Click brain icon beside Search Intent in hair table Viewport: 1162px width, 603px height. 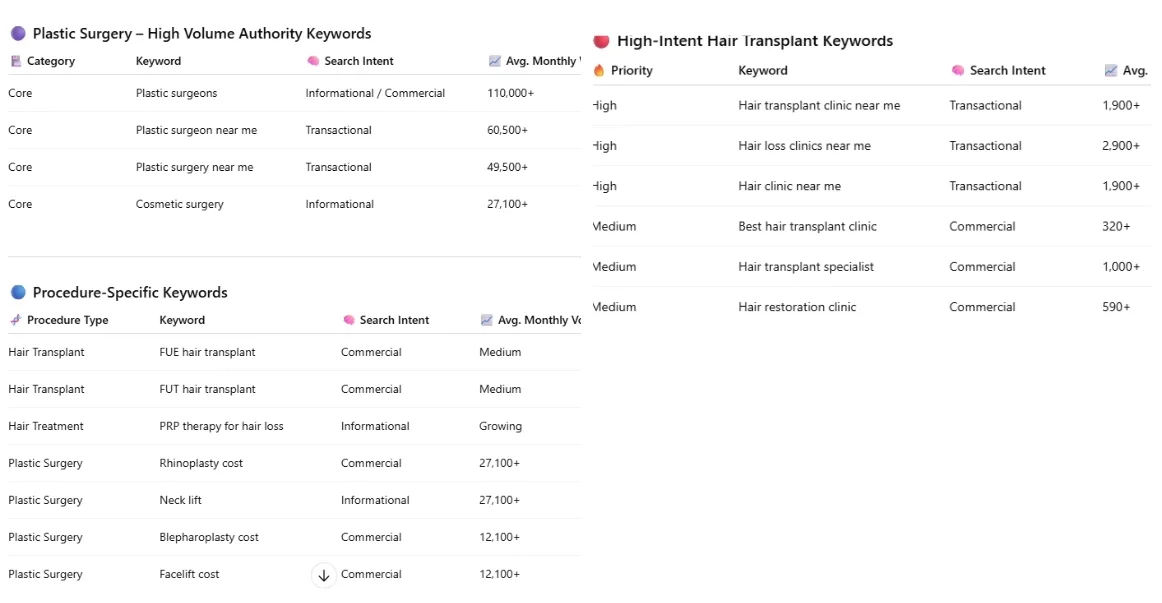tap(958, 70)
